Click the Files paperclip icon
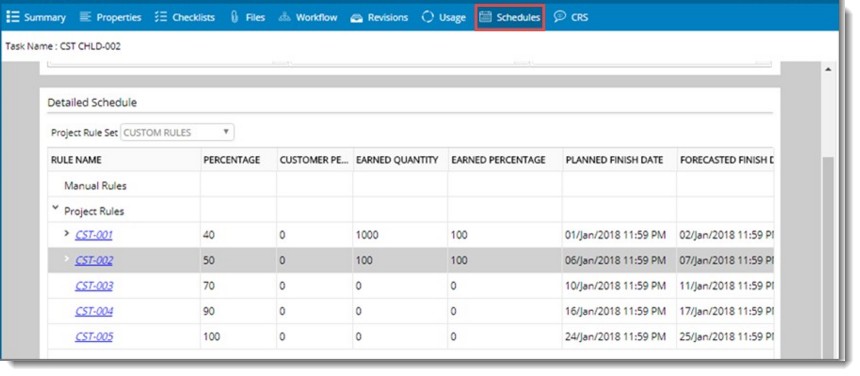Image resolution: width=860 pixels, height=376 pixels. click(234, 17)
